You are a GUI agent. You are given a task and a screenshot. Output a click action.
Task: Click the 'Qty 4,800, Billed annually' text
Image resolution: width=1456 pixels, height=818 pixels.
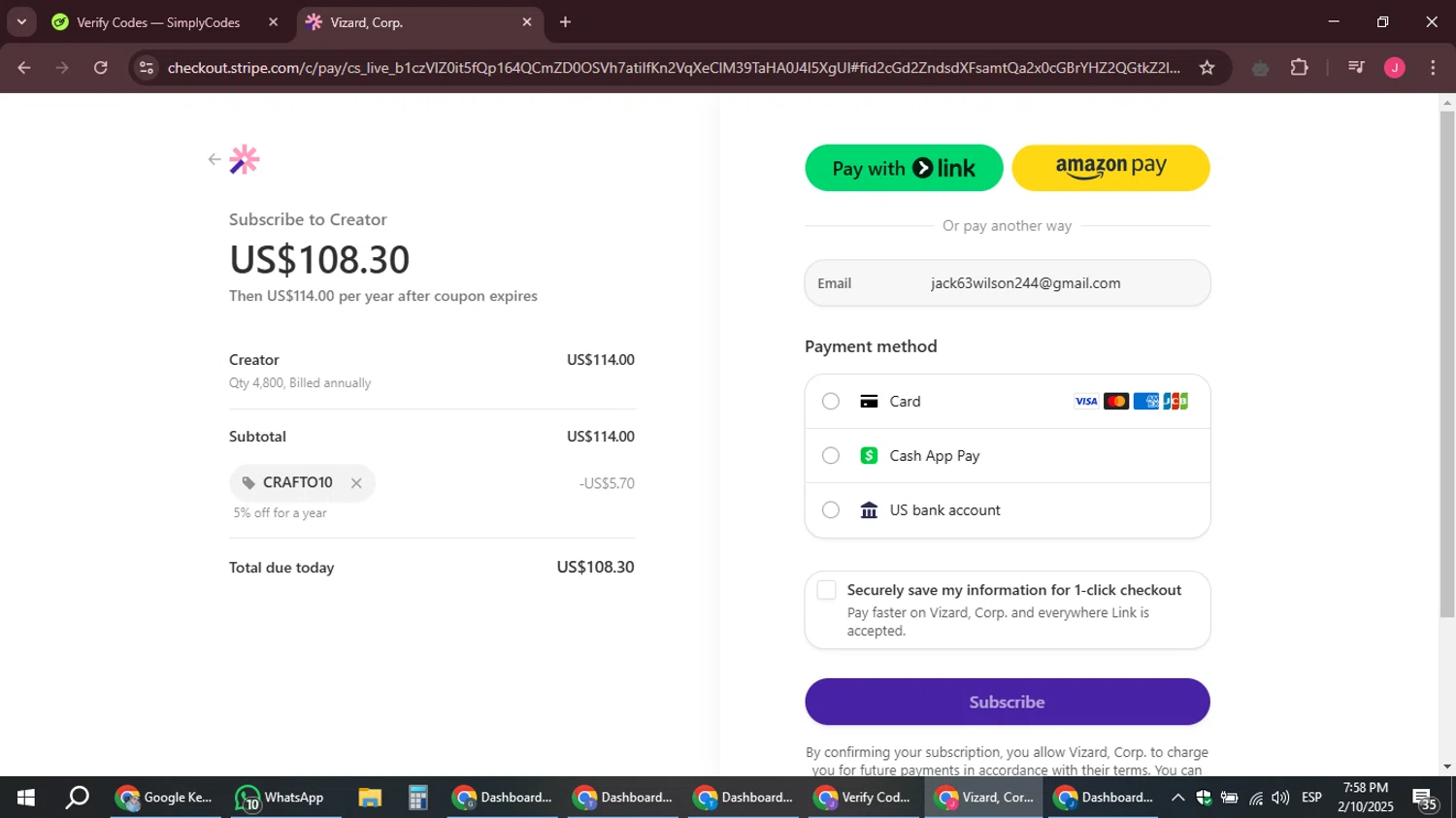(300, 383)
